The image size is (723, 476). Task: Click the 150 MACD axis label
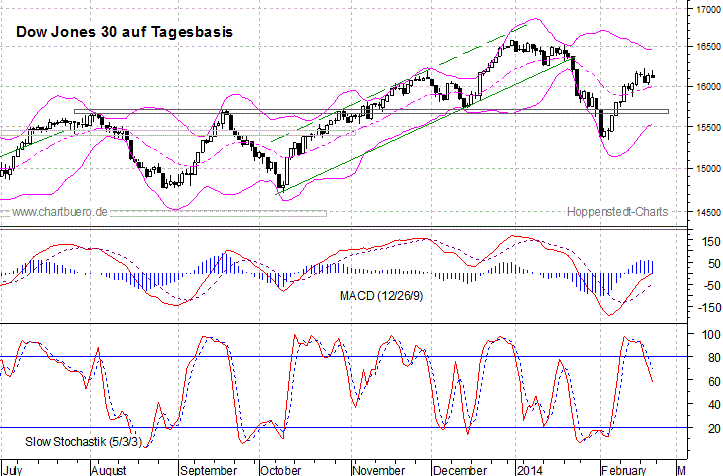(711, 242)
